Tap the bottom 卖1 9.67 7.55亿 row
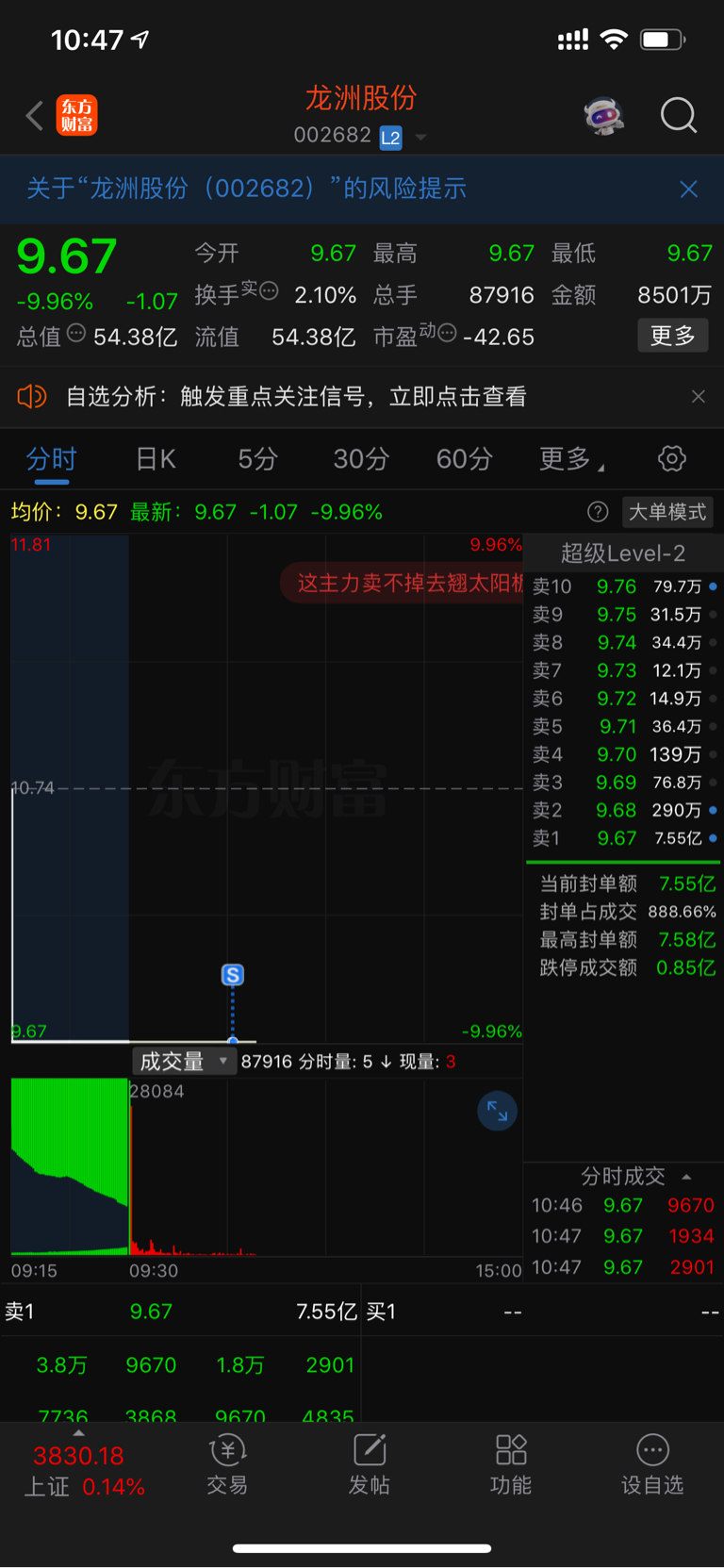 pyautogui.click(x=180, y=1312)
